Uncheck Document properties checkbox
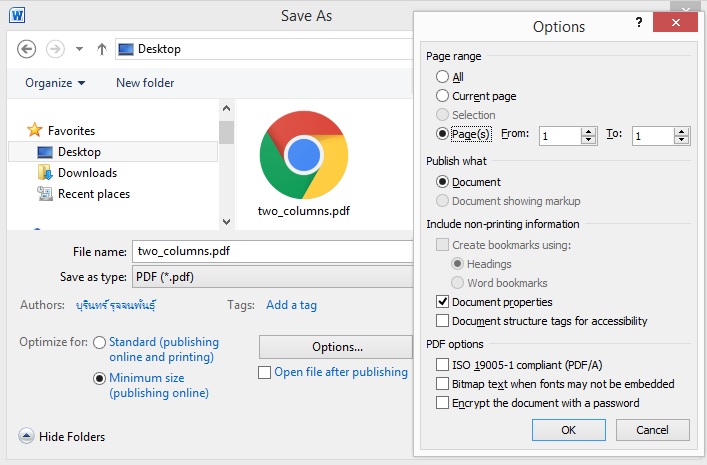Screen dimensions: 707x465 (x=443, y=302)
